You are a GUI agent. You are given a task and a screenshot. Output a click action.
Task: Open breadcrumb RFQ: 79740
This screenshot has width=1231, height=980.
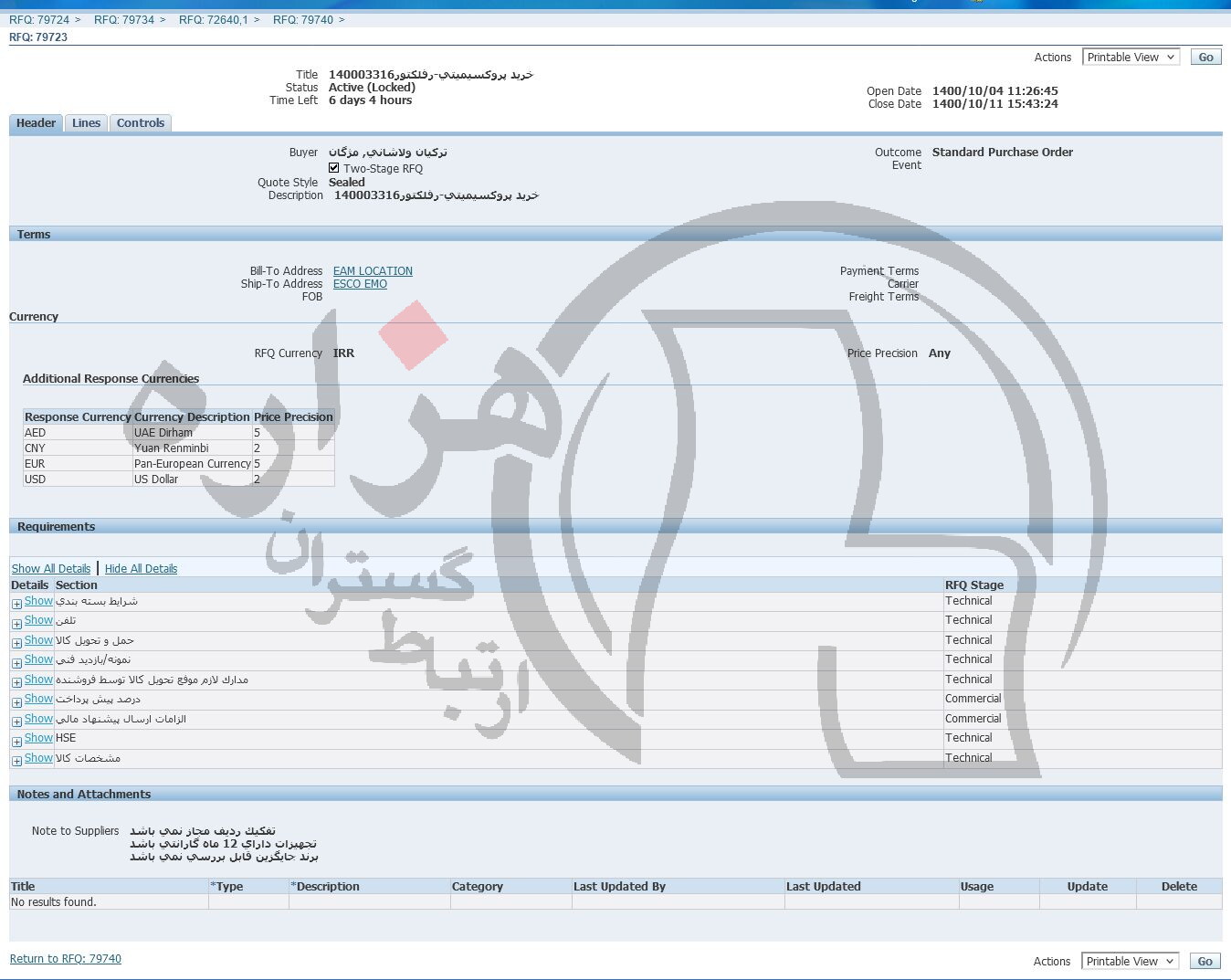(x=303, y=19)
